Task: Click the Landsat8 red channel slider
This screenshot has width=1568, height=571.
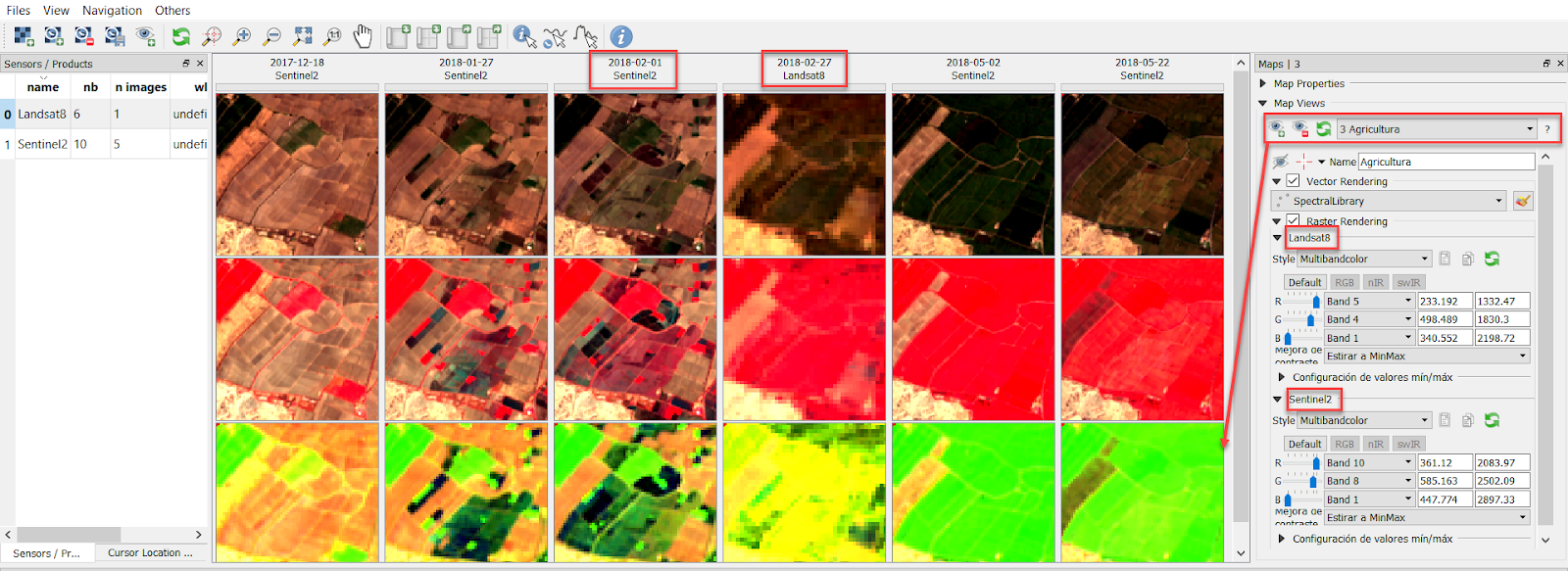Action: click(x=1301, y=301)
